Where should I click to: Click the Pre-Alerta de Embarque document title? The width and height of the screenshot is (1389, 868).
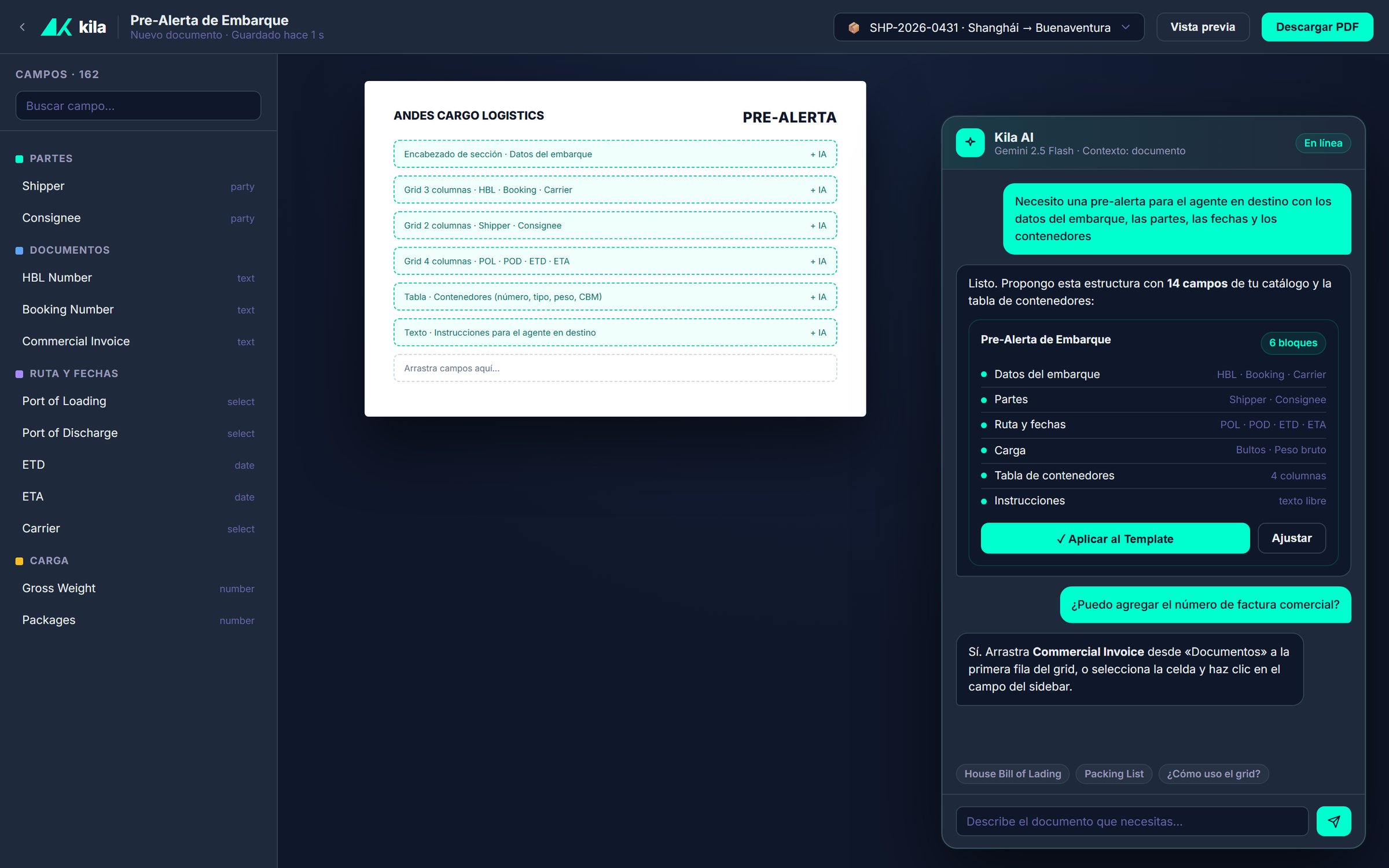pyautogui.click(x=209, y=20)
